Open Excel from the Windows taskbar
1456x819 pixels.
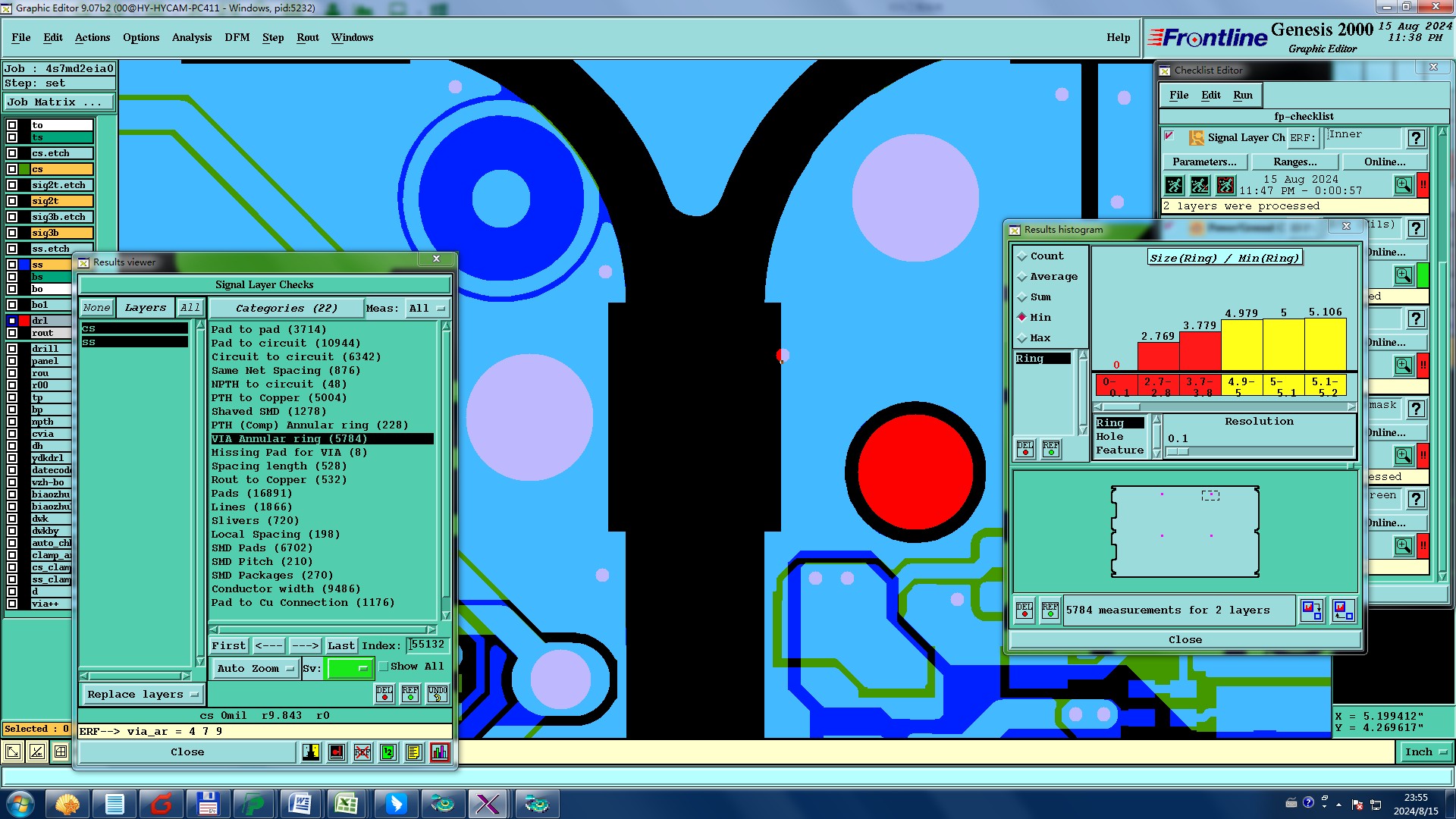point(347,804)
